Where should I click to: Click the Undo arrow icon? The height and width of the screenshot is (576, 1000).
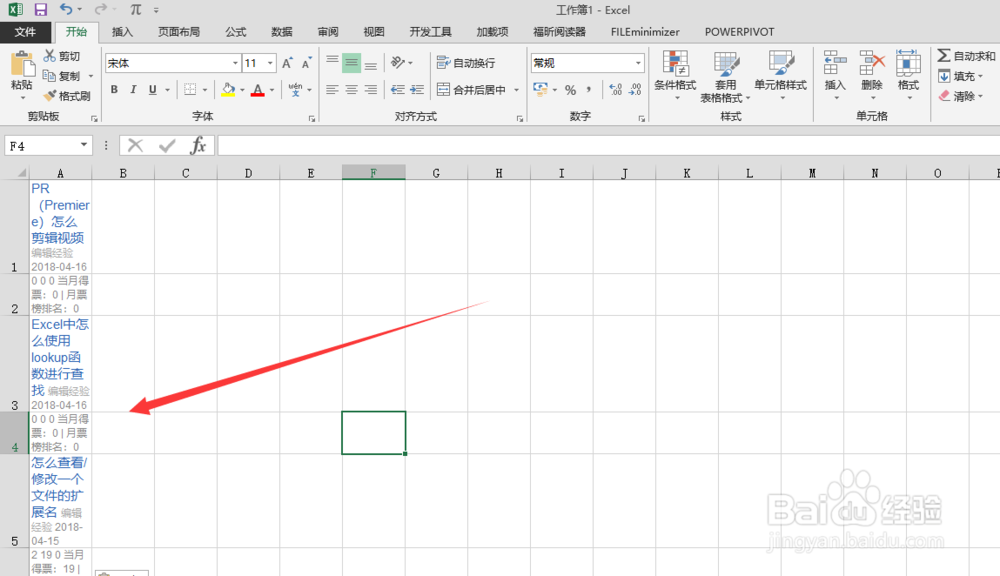tap(66, 10)
